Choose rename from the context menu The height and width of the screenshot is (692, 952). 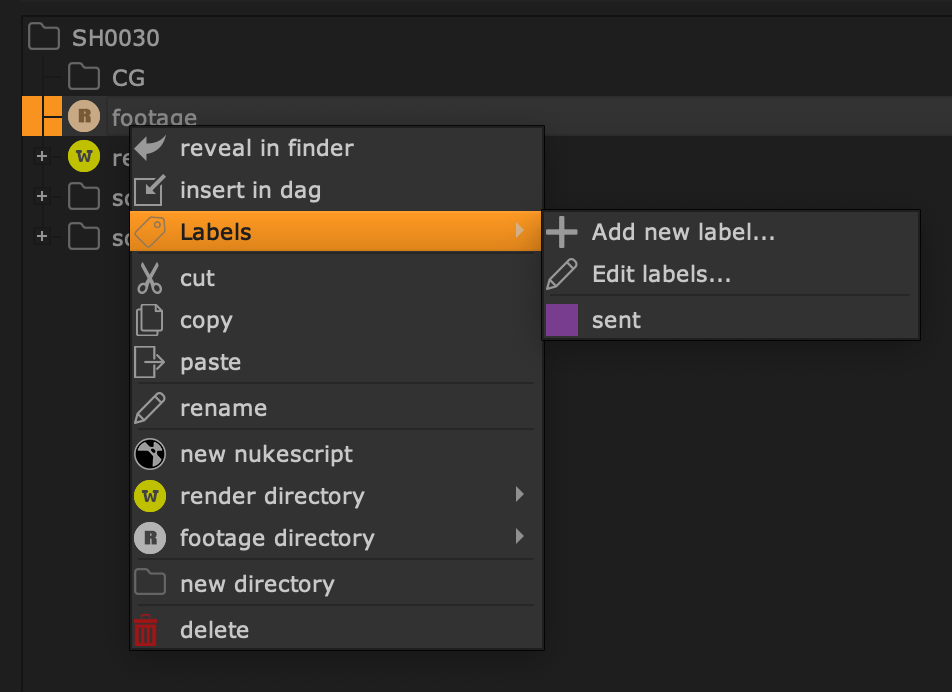[223, 408]
